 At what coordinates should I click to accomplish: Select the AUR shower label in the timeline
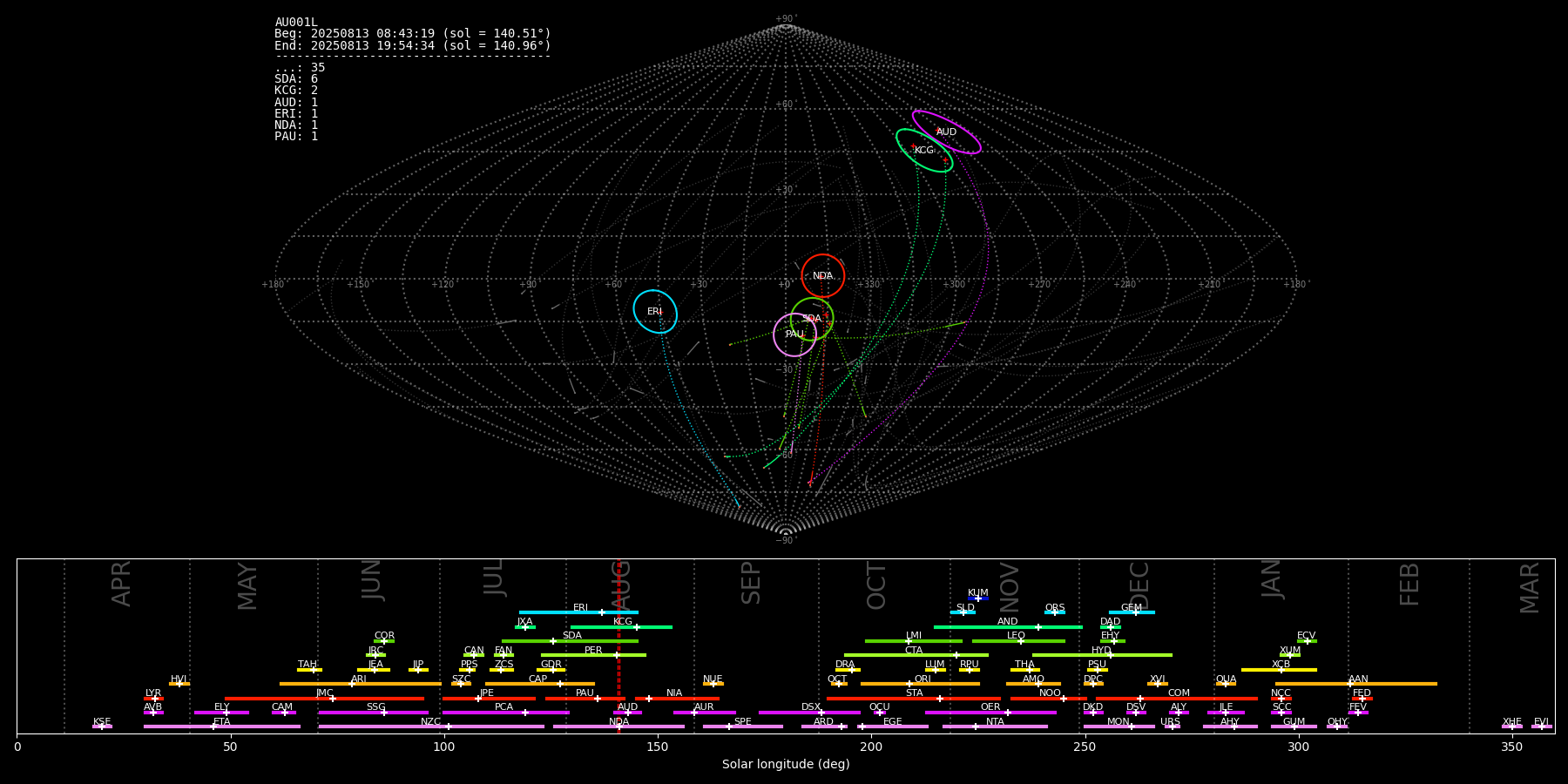click(x=704, y=707)
